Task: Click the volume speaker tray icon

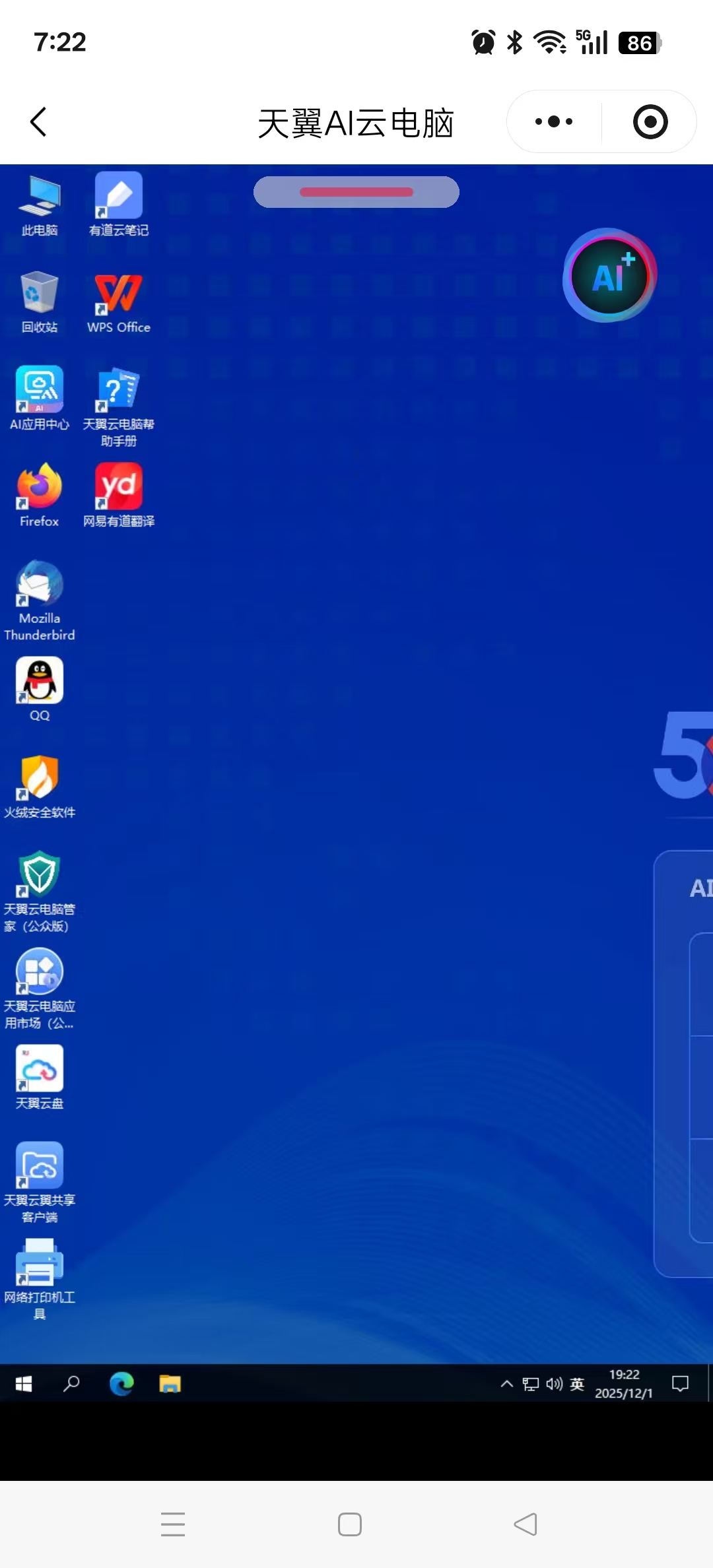Action: pos(554,1383)
